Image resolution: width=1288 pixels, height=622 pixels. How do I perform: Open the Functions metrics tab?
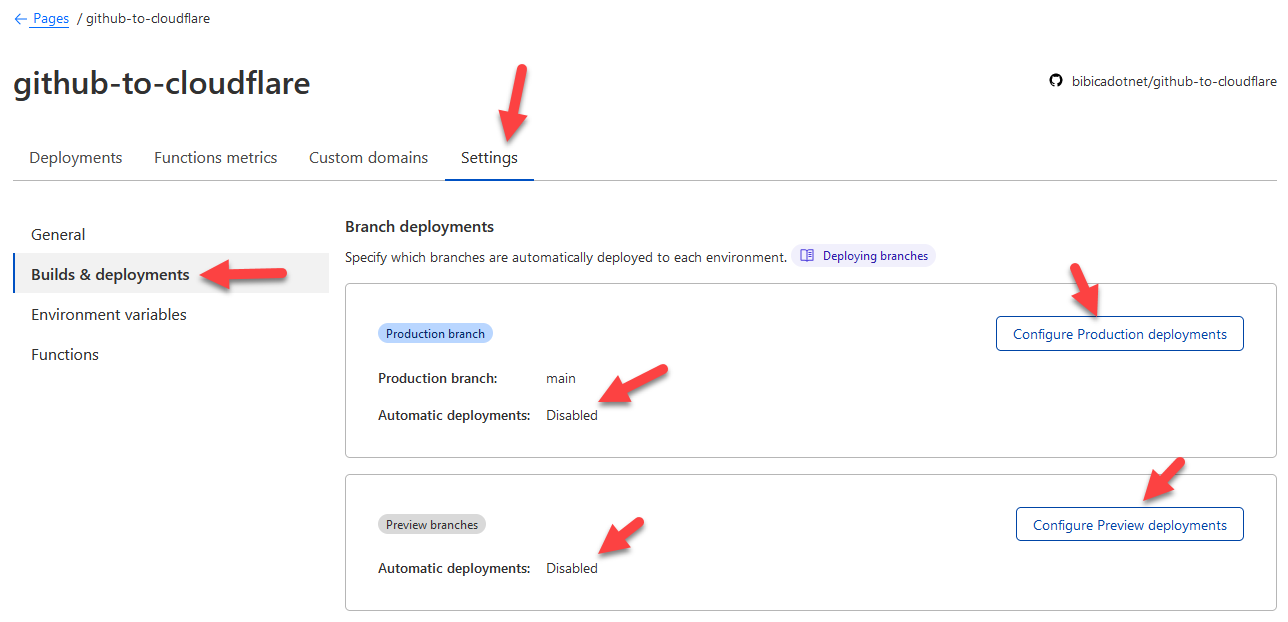[x=215, y=157]
